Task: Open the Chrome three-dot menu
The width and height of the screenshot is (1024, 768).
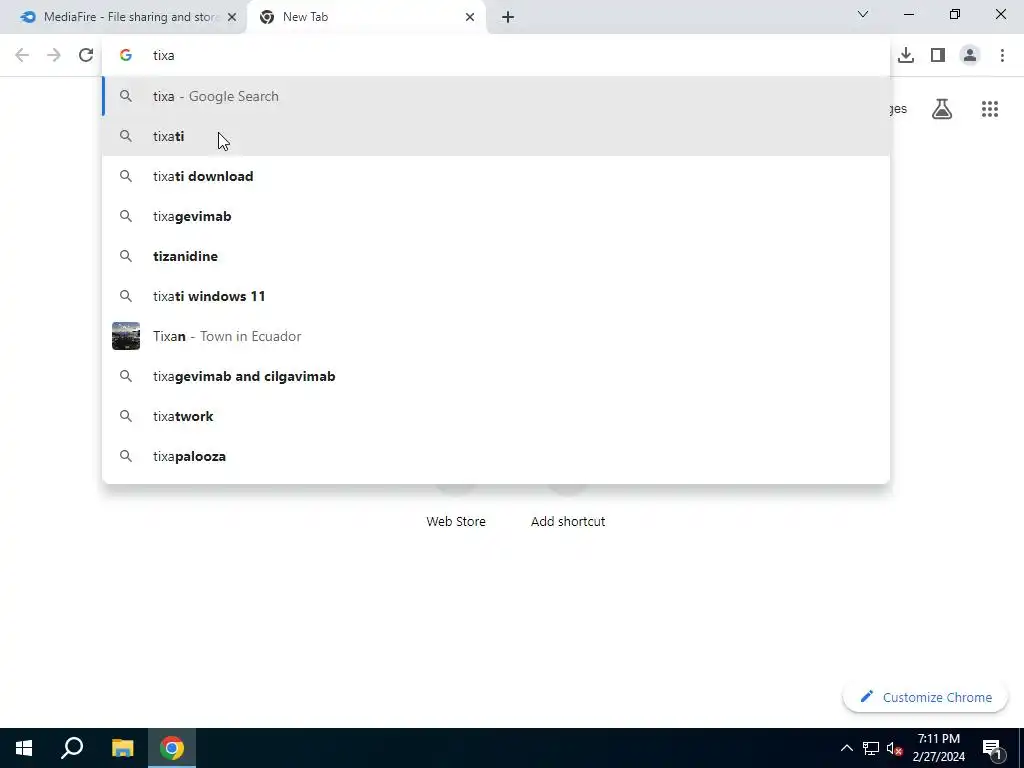Action: 1002,55
